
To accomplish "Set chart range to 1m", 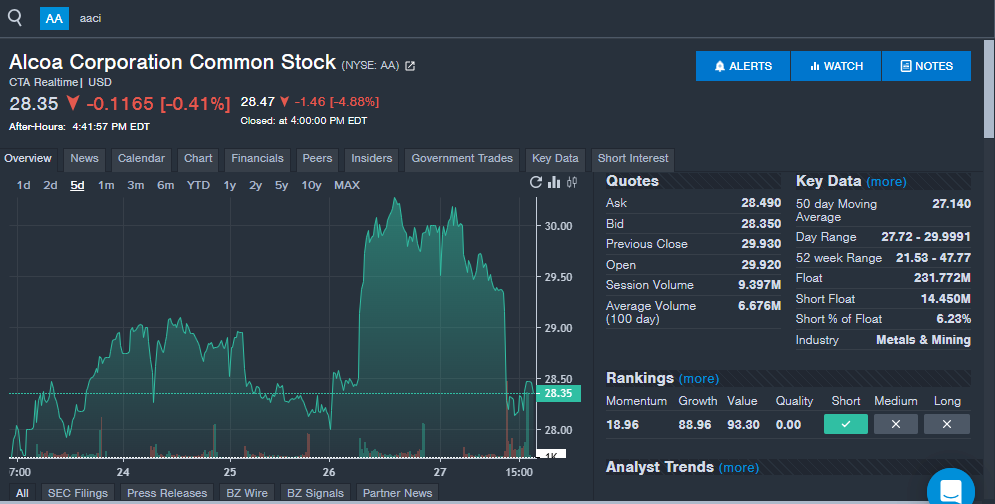I will click(106, 185).
